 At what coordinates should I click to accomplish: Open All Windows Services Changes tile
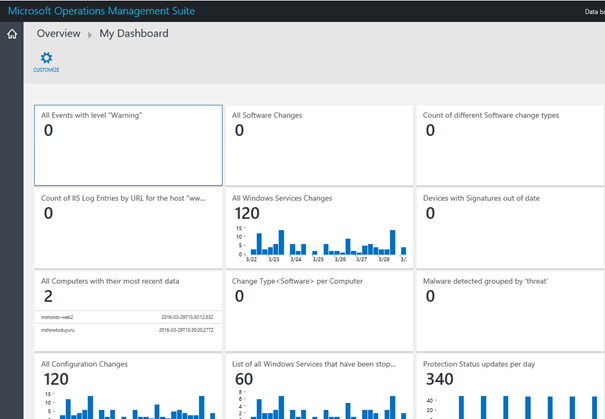click(319, 228)
